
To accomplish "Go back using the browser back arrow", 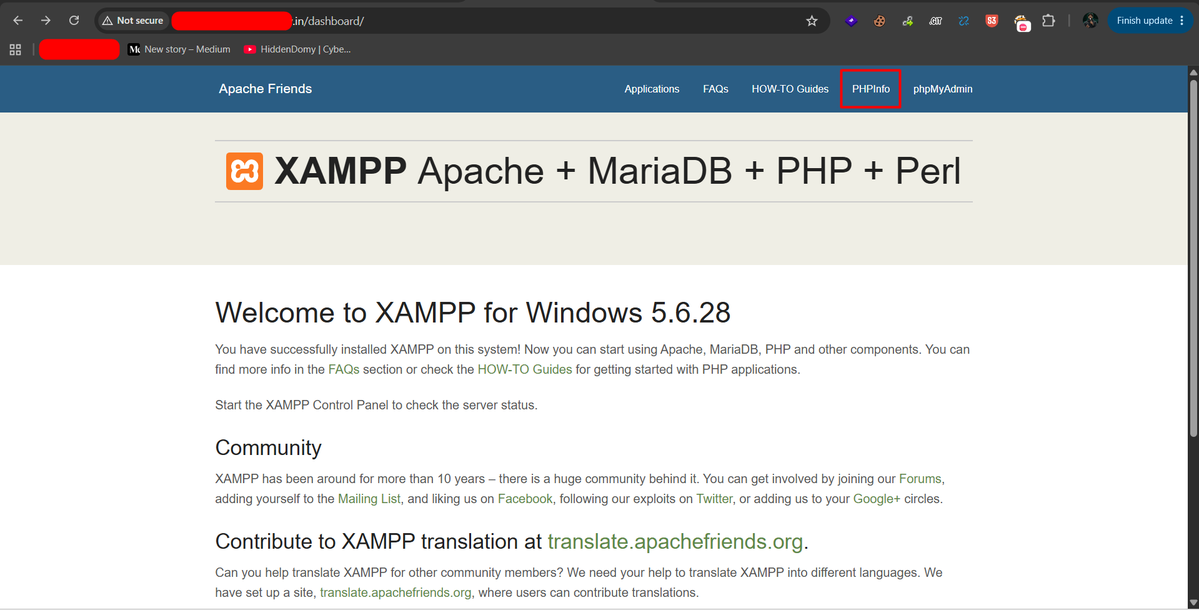I will click(18, 21).
